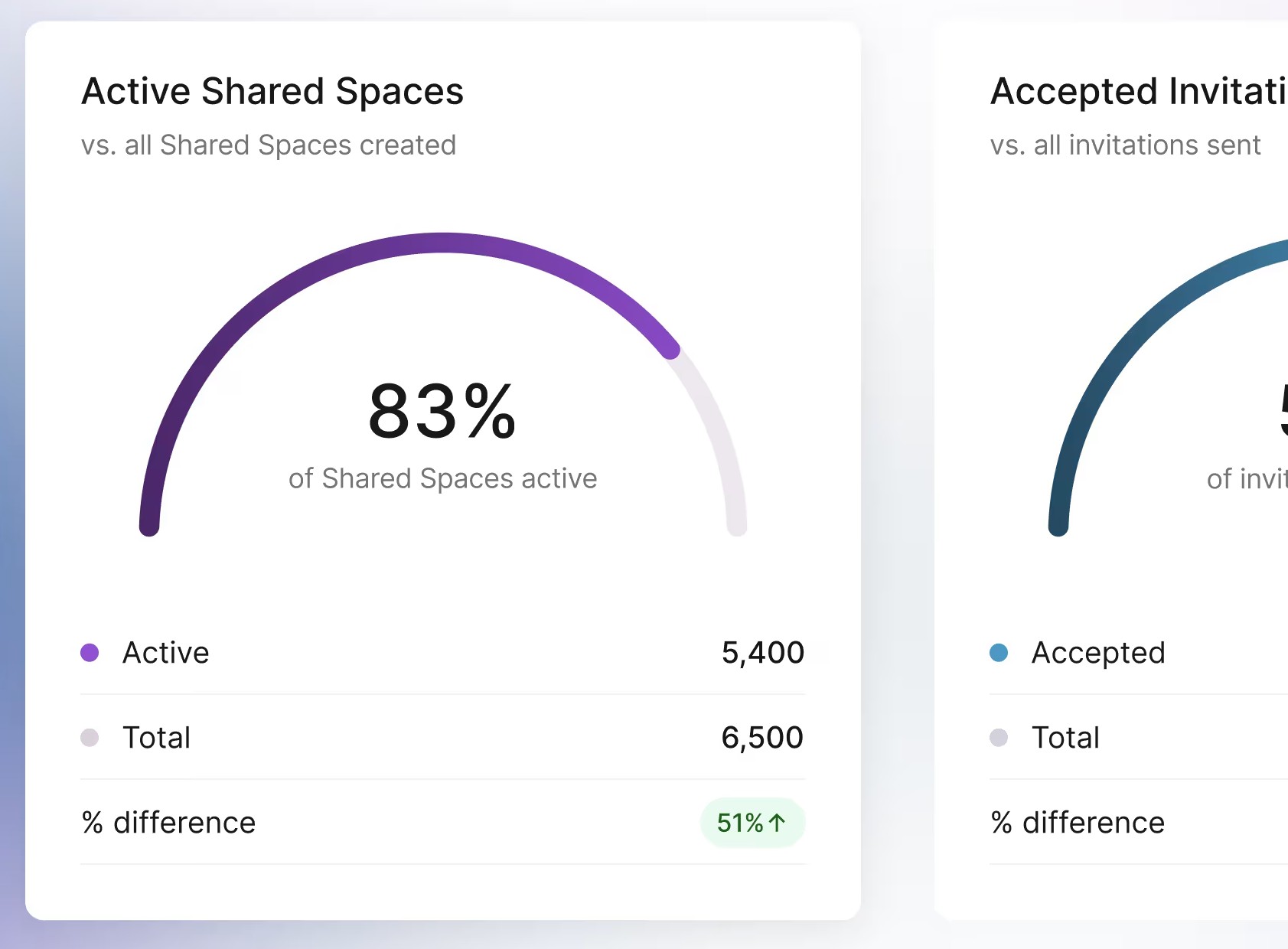Click the 83% gauge value

point(442,412)
